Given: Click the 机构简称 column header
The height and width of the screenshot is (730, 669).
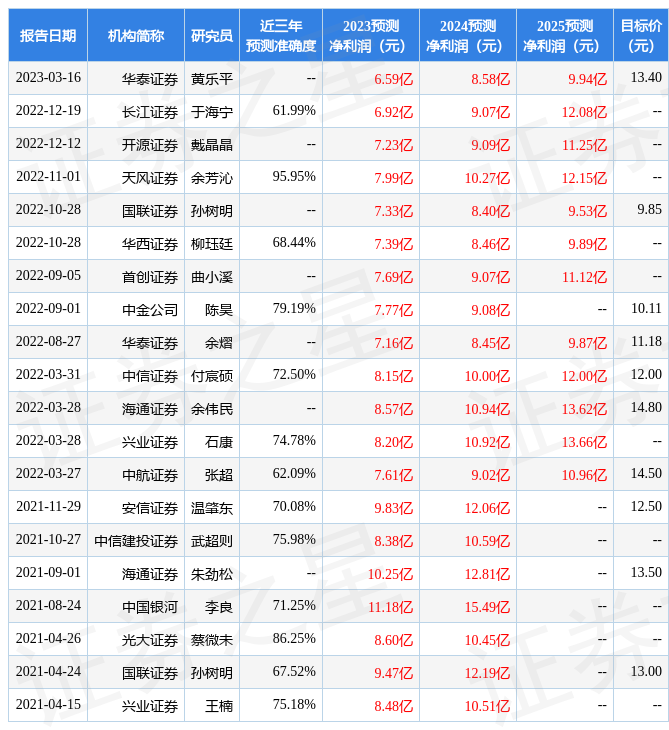Looking at the screenshot, I should (x=136, y=35).
